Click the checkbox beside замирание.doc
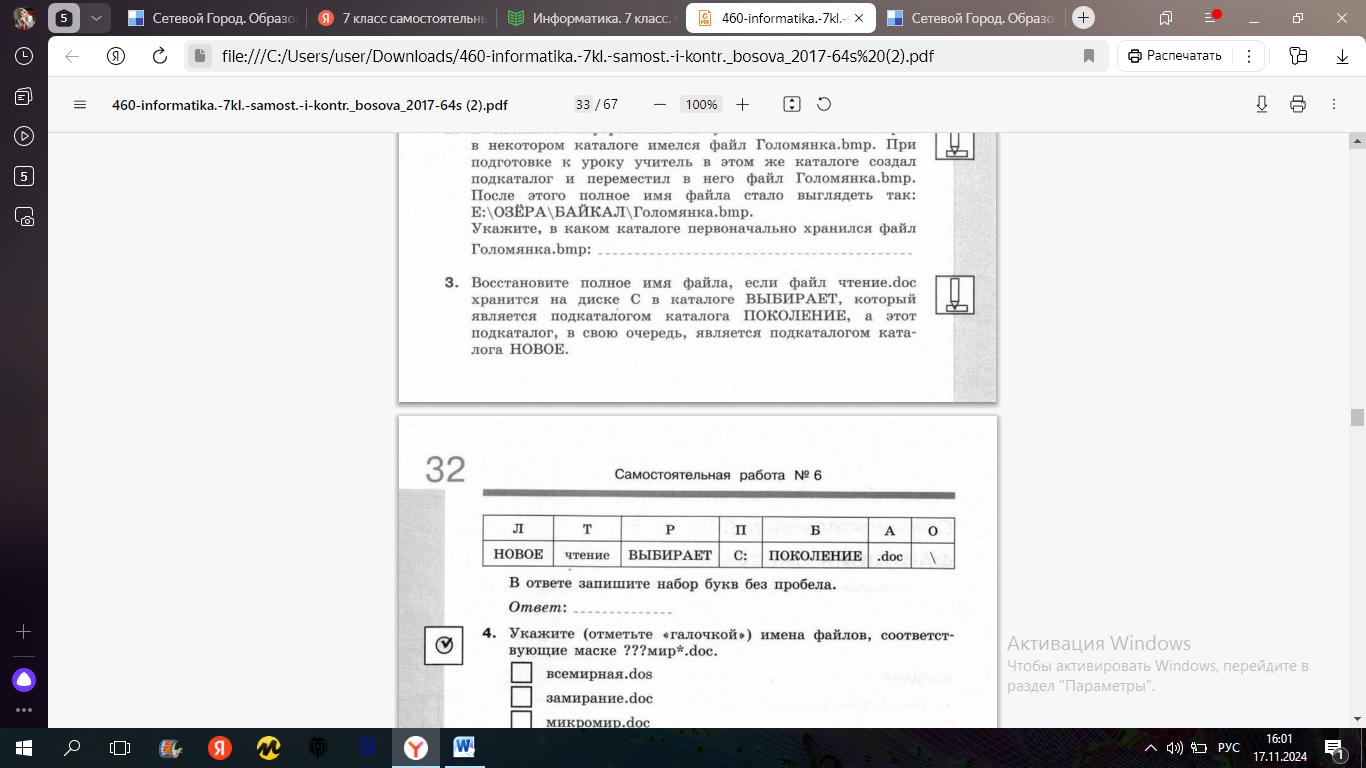The height and width of the screenshot is (768, 1366). pyautogui.click(x=521, y=697)
